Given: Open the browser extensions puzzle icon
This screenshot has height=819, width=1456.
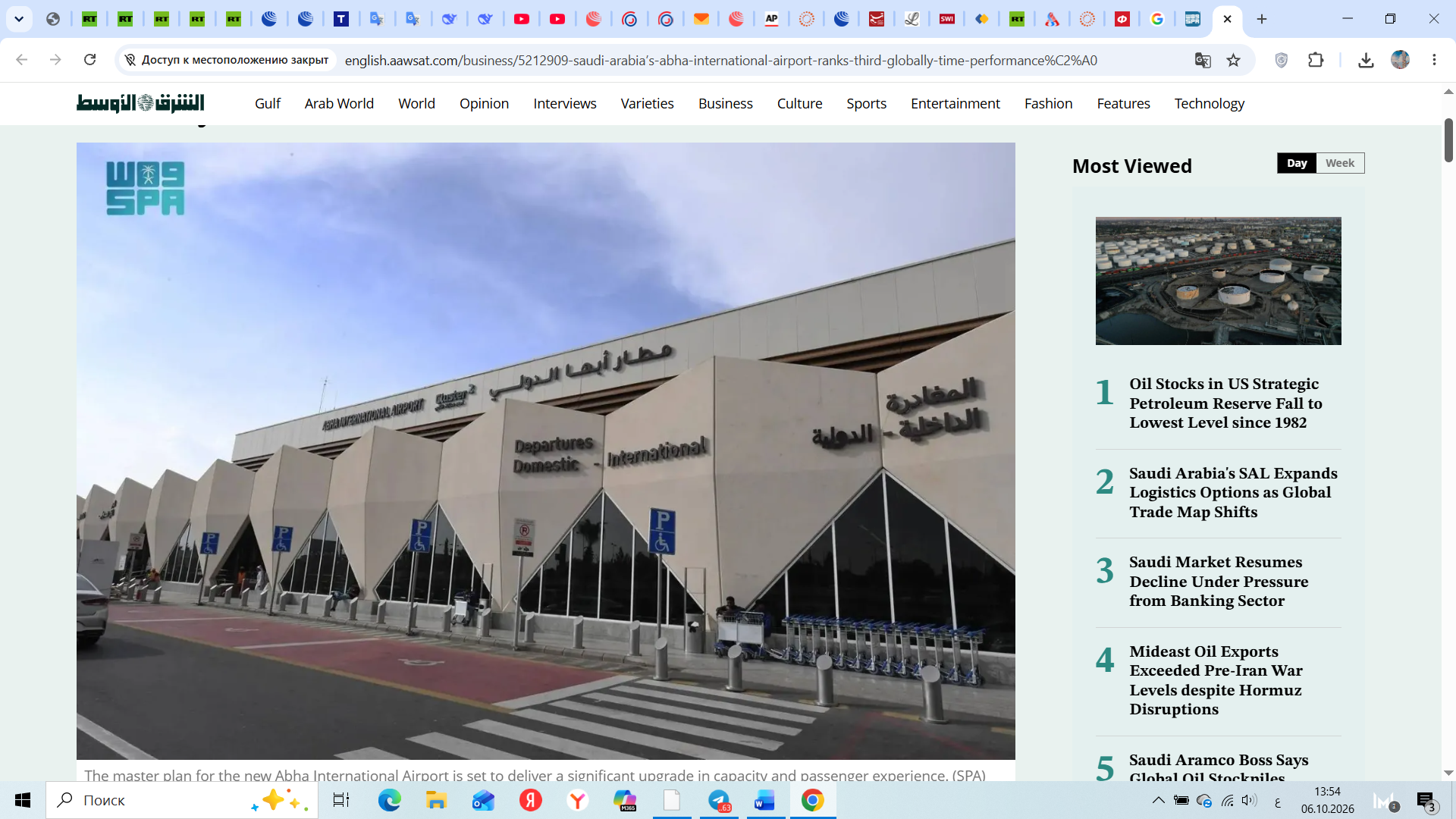Looking at the screenshot, I should click(x=1316, y=60).
